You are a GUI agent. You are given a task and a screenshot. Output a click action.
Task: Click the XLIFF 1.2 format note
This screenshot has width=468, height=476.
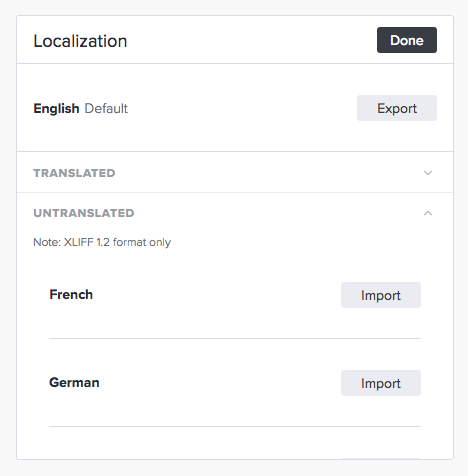click(x=102, y=242)
